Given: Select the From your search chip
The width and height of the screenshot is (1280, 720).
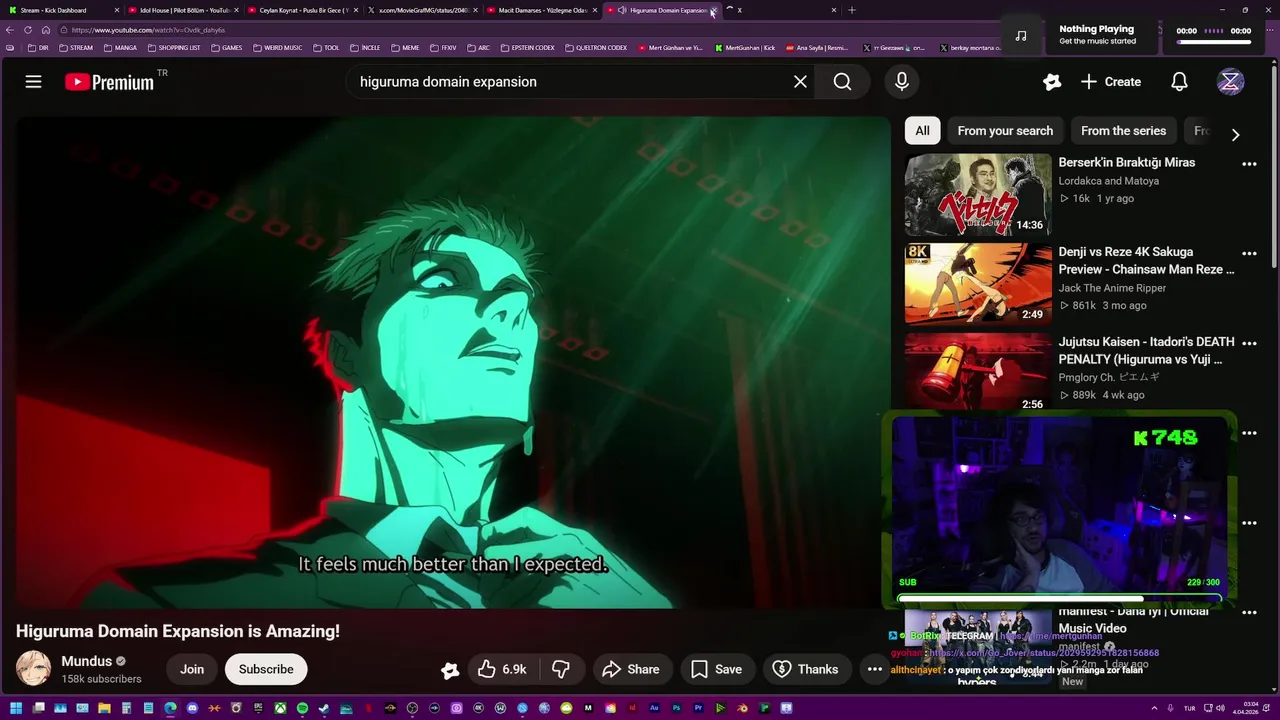Looking at the screenshot, I should 1005,131.
